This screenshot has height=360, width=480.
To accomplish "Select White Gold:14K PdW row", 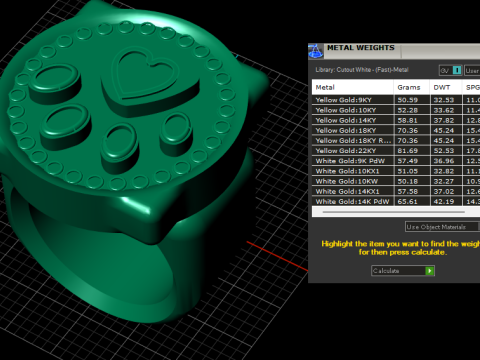I will pos(396,201).
